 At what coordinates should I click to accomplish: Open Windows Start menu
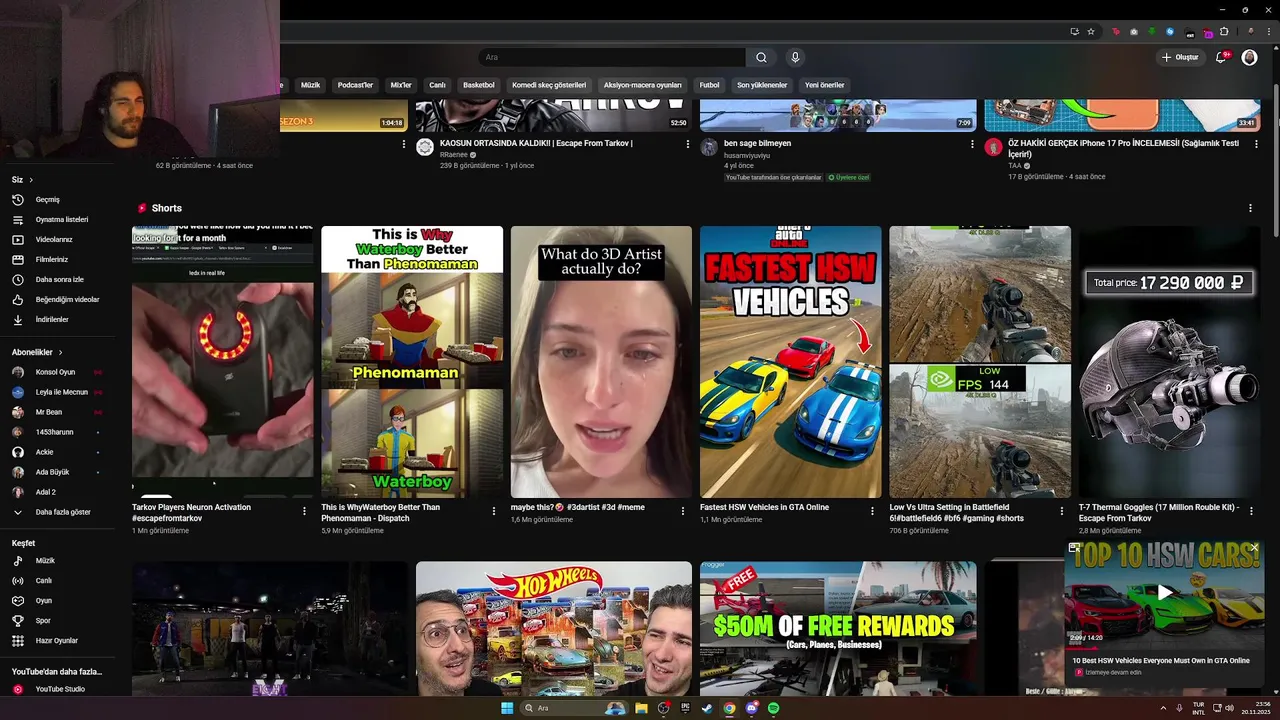pos(507,708)
